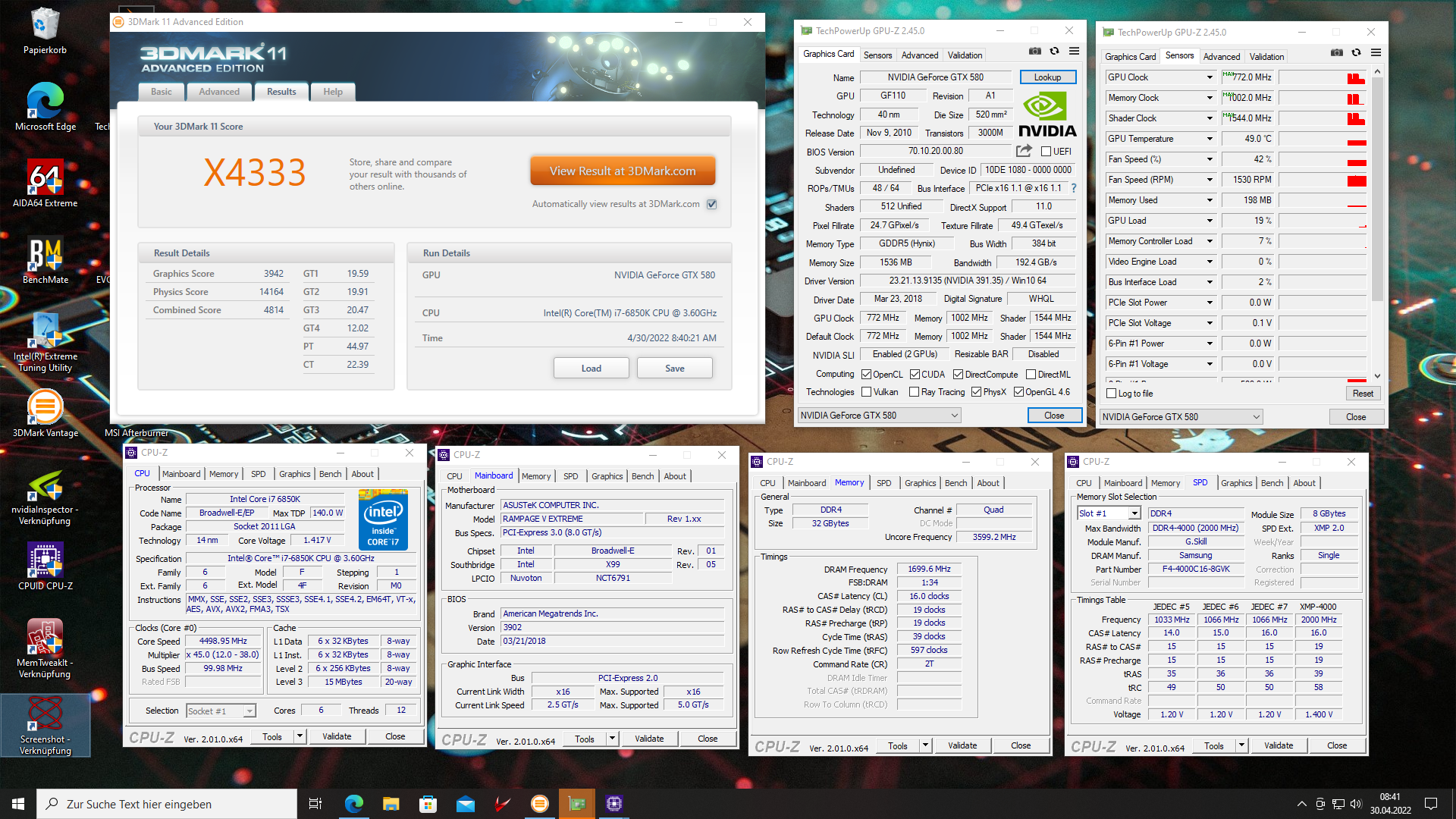Viewport: 1456px width, 819px height.
Task: Click the Save button in Run Details
Action: [674, 369]
